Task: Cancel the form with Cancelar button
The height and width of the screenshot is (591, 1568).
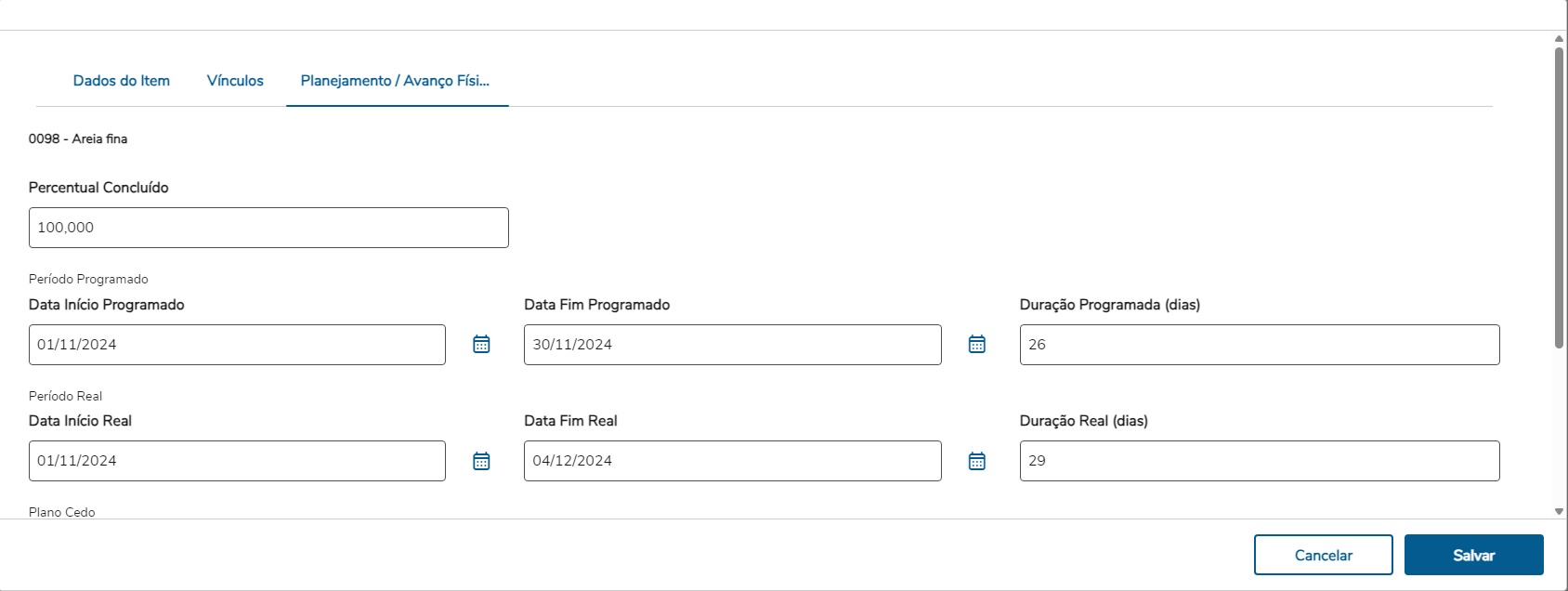Action: (1323, 555)
